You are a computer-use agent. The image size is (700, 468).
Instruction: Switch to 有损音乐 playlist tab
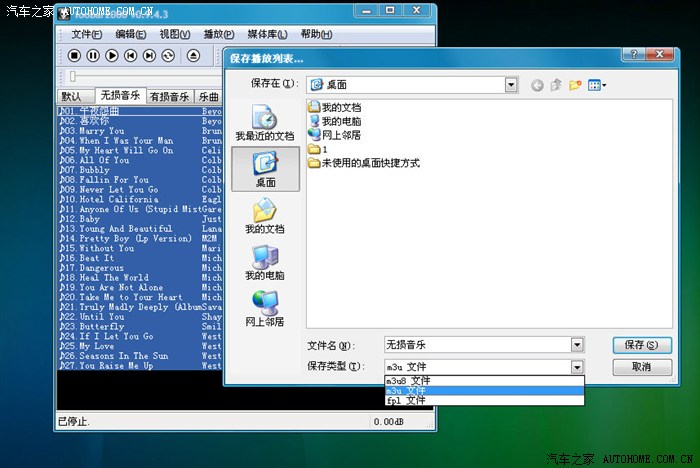coord(169,96)
